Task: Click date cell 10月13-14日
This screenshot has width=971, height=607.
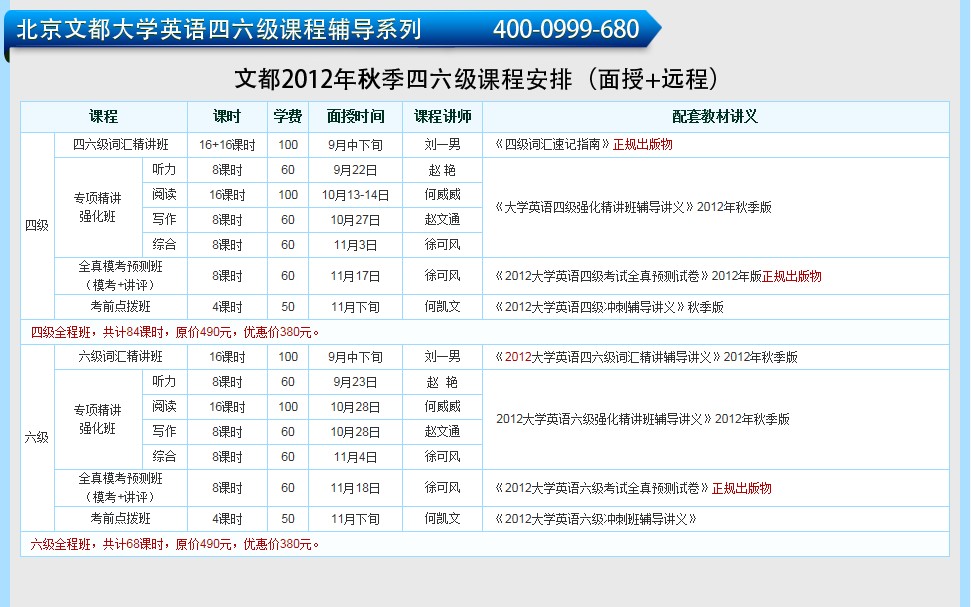Action: pos(355,195)
